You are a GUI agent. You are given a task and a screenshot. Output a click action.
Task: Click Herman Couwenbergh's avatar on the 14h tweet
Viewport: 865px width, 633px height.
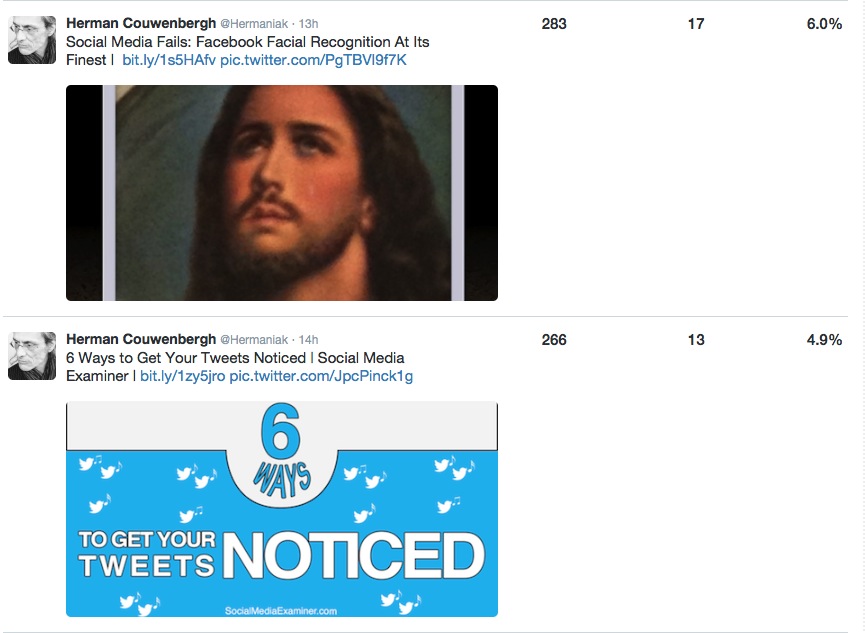tap(32, 356)
